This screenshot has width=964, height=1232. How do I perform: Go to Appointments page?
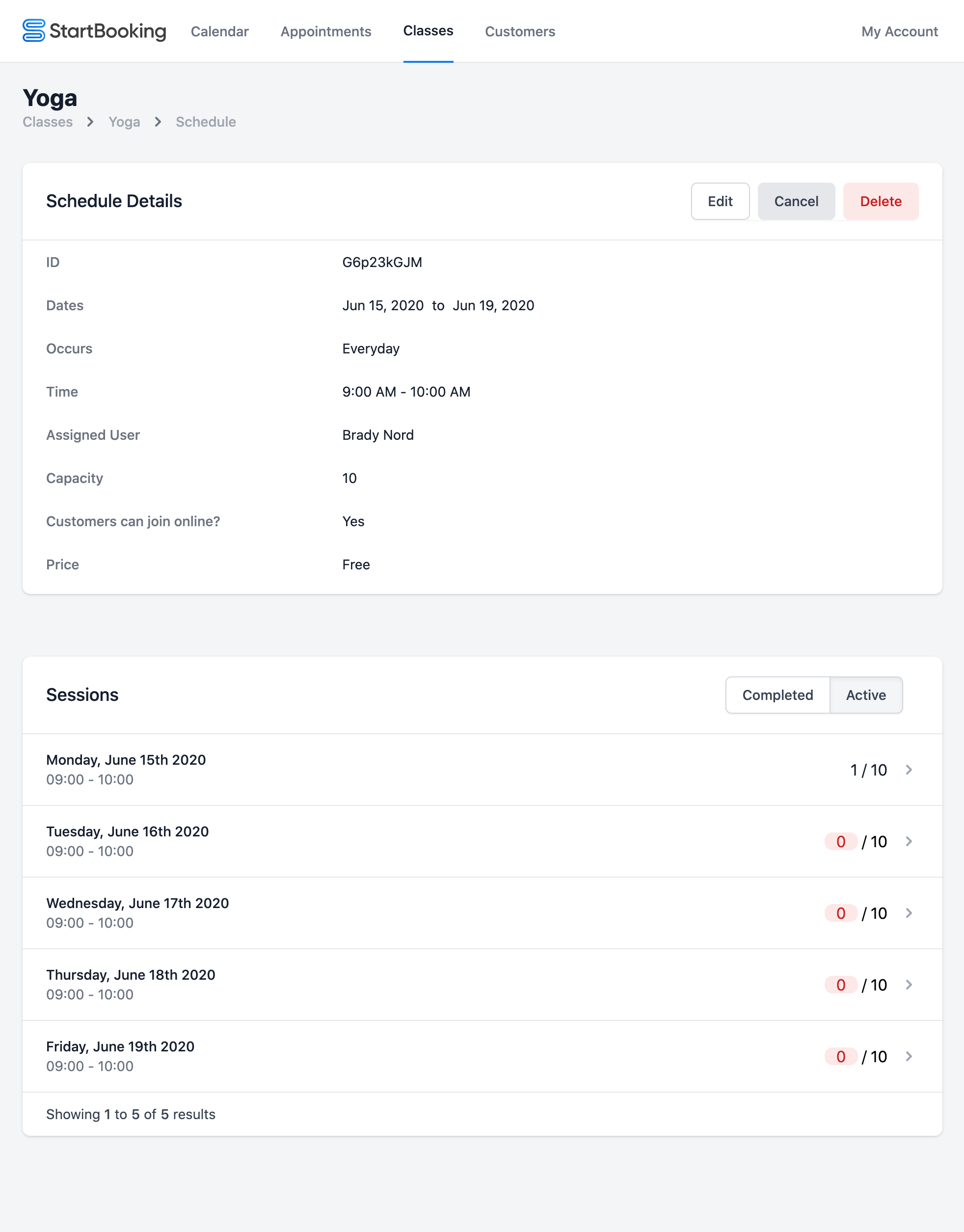pyautogui.click(x=325, y=31)
